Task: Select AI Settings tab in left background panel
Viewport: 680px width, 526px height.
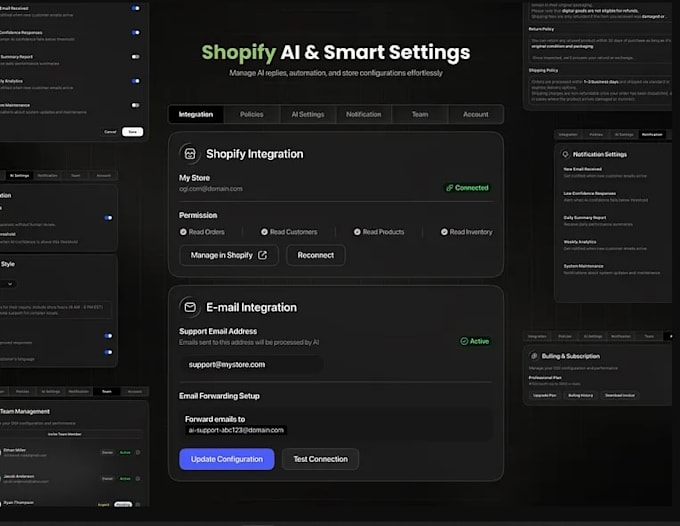Action: click(19, 176)
